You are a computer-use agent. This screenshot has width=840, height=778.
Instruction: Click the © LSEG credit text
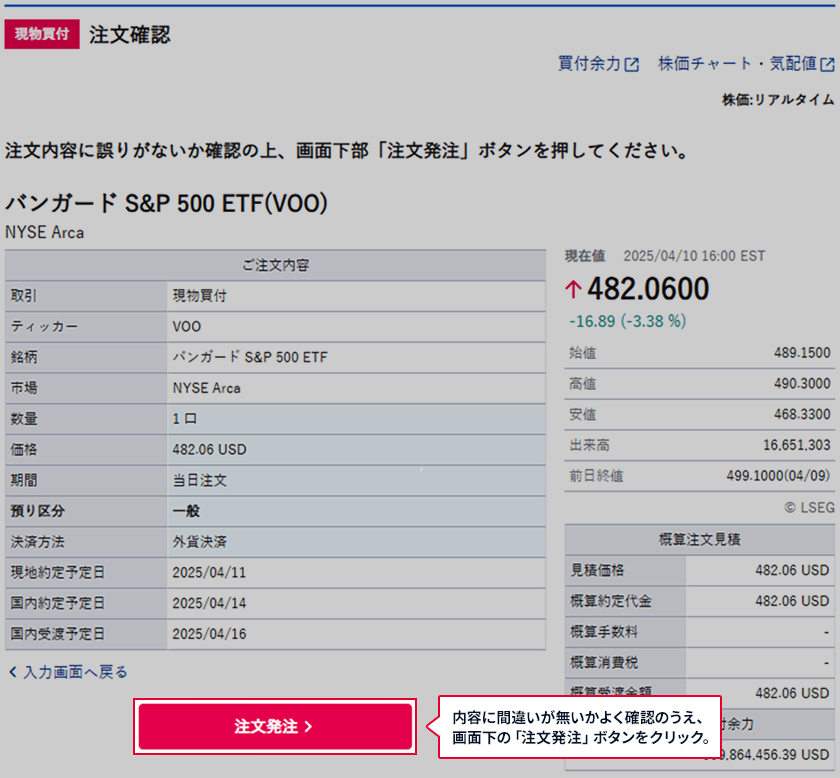tap(809, 507)
